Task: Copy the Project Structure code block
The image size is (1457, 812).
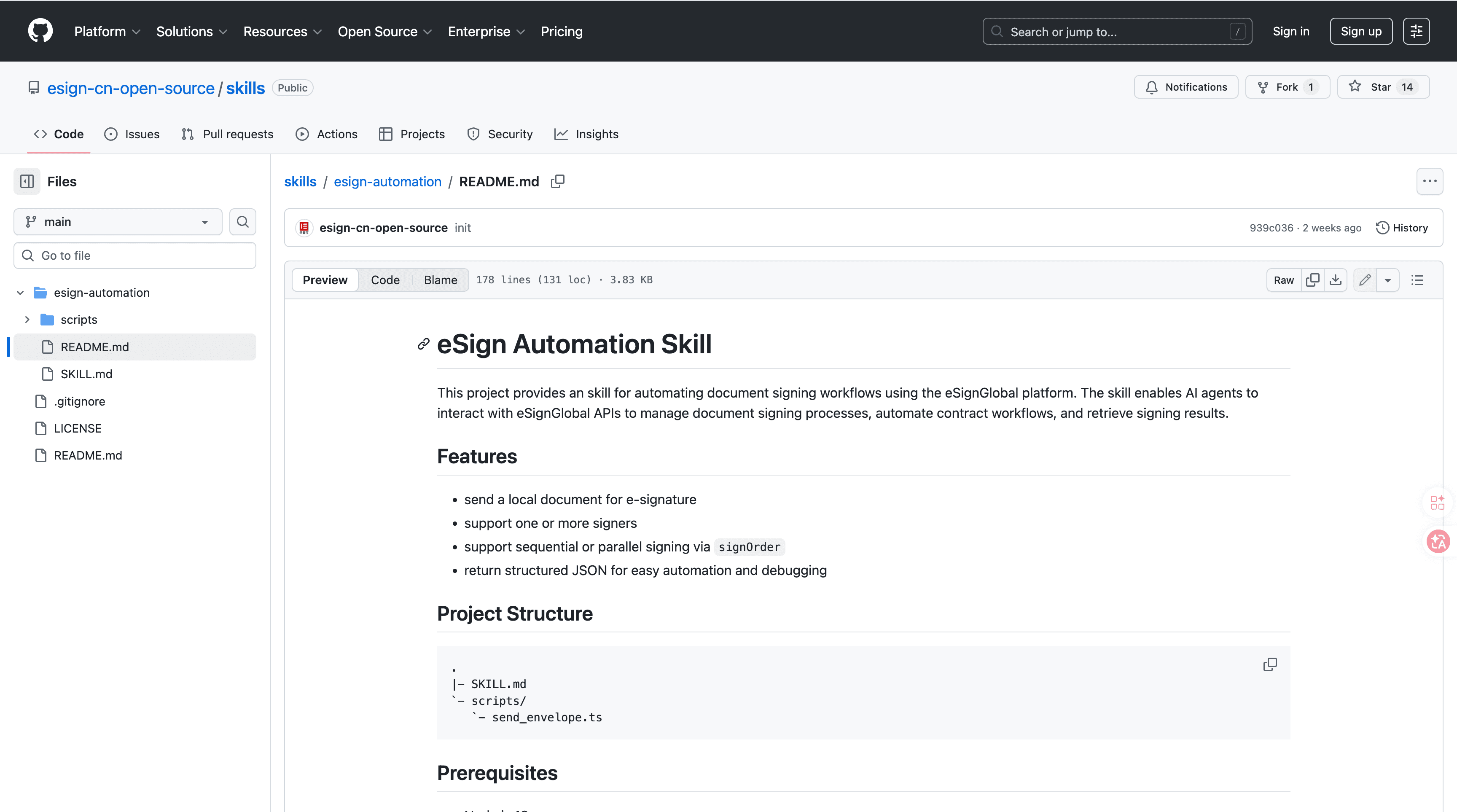Action: tap(1270, 664)
